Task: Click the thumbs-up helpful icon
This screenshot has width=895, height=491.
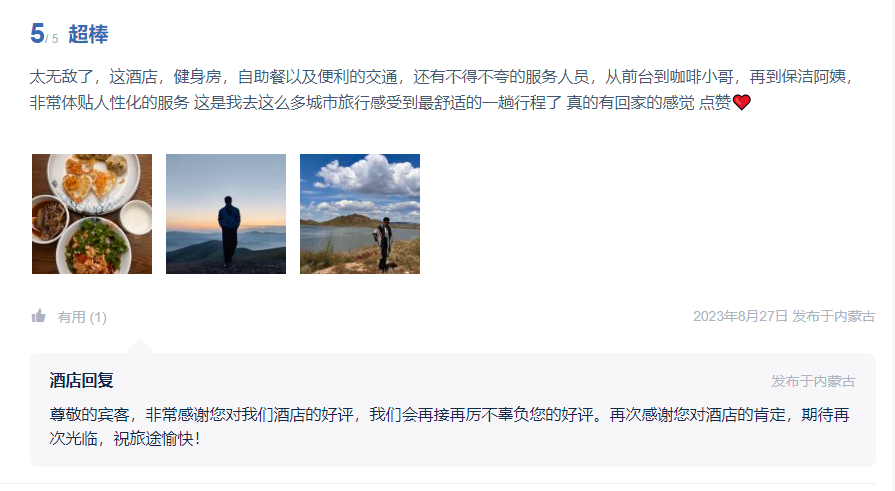Action: pyautogui.click(x=38, y=316)
